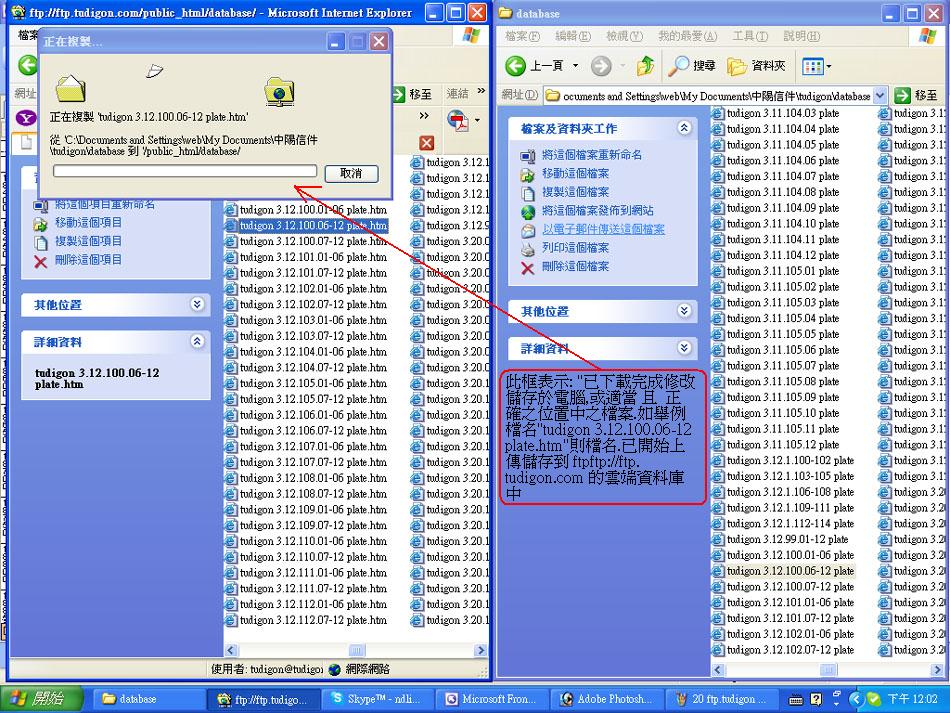Click red X icon beside 刪除這個項目
This screenshot has width=950, height=713.
tap(41, 262)
